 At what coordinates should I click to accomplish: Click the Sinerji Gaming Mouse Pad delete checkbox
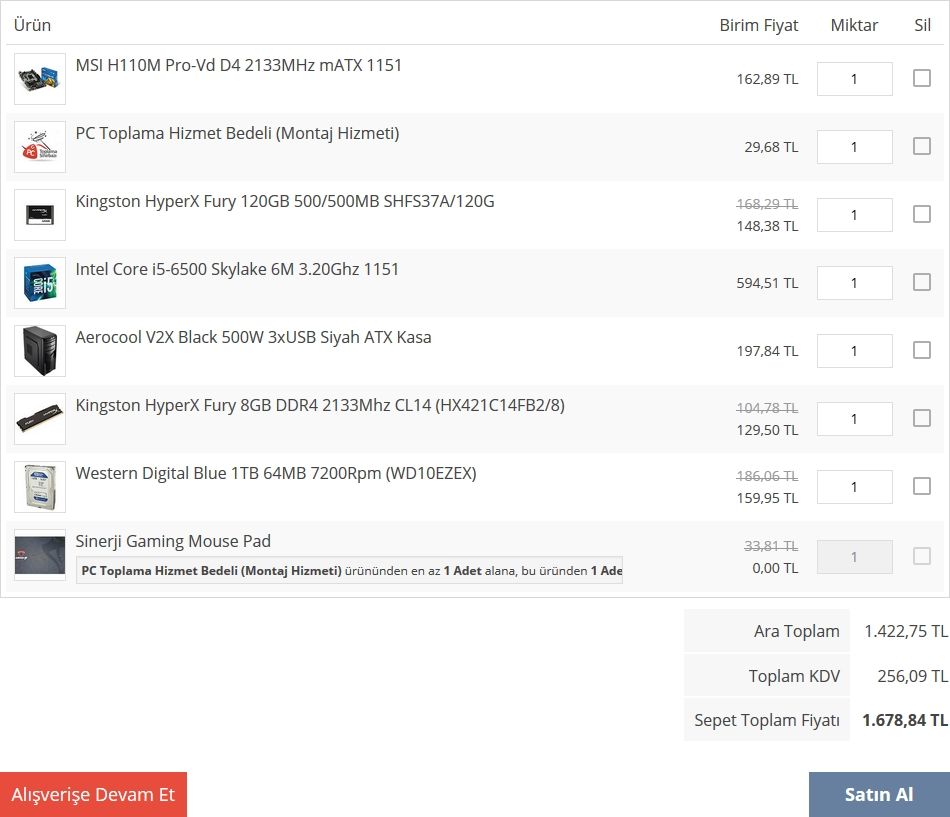[922, 556]
